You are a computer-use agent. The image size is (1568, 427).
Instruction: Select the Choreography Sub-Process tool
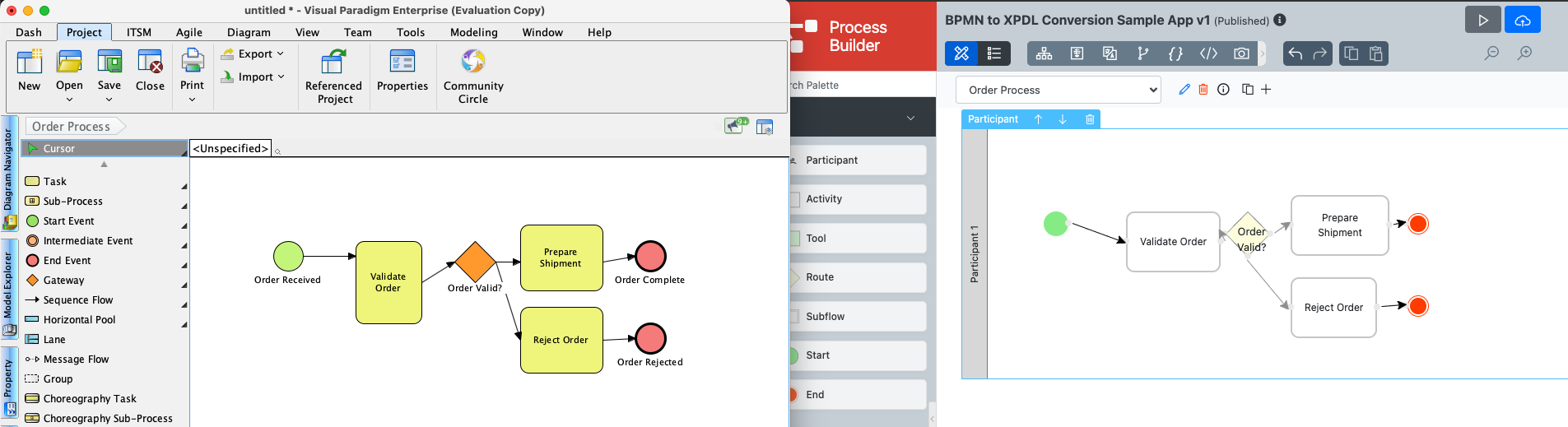(106, 418)
